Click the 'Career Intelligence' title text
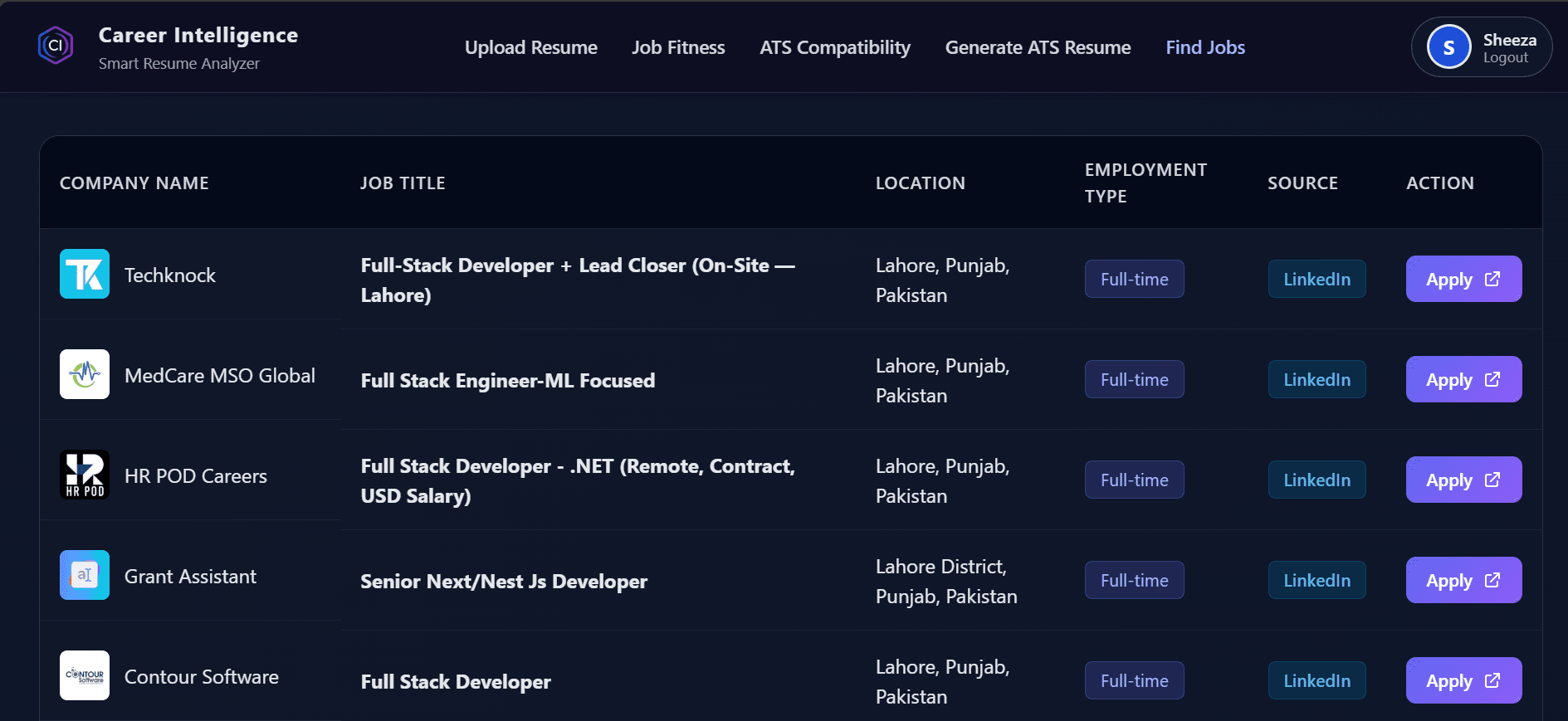 [x=198, y=35]
